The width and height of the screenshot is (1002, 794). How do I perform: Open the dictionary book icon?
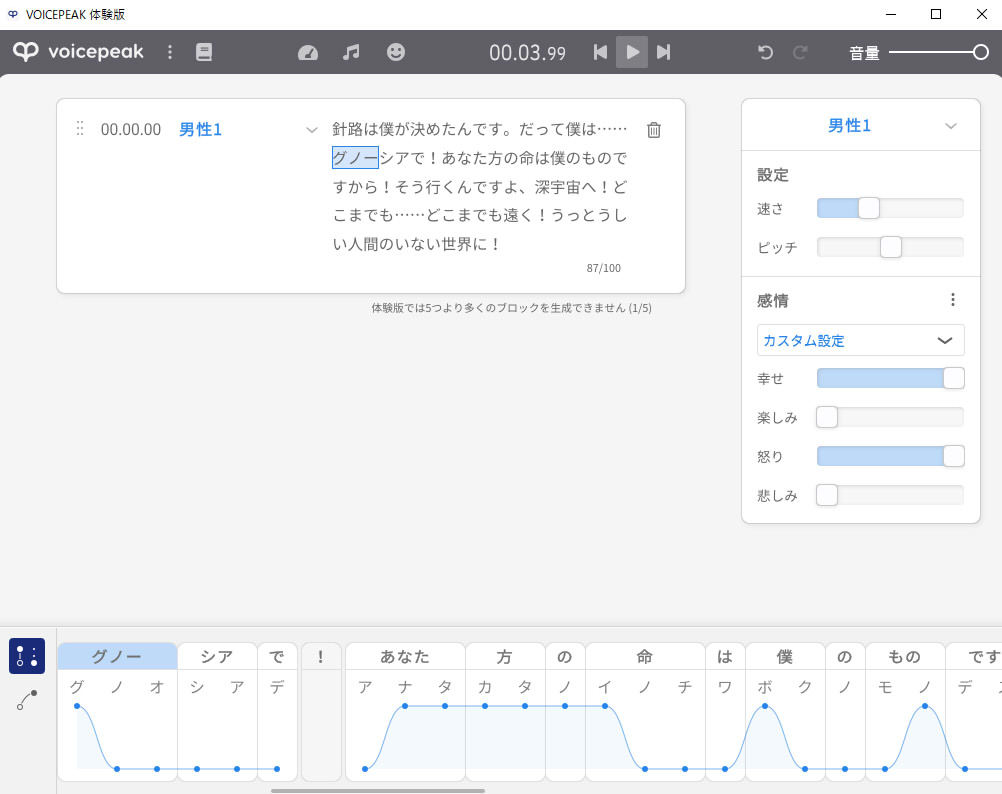click(204, 52)
